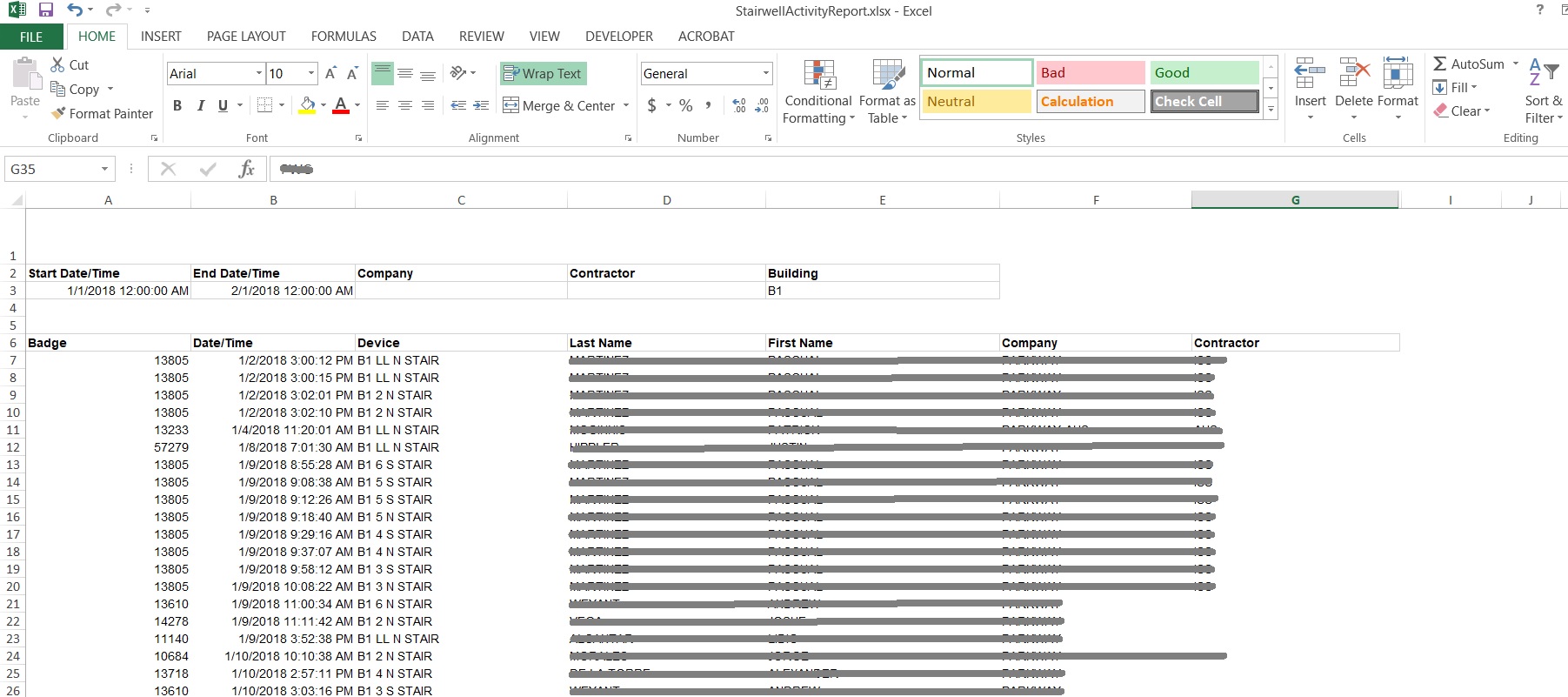Increase the cell indent
The height and width of the screenshot is (697, 1568).
coord(481,105)
